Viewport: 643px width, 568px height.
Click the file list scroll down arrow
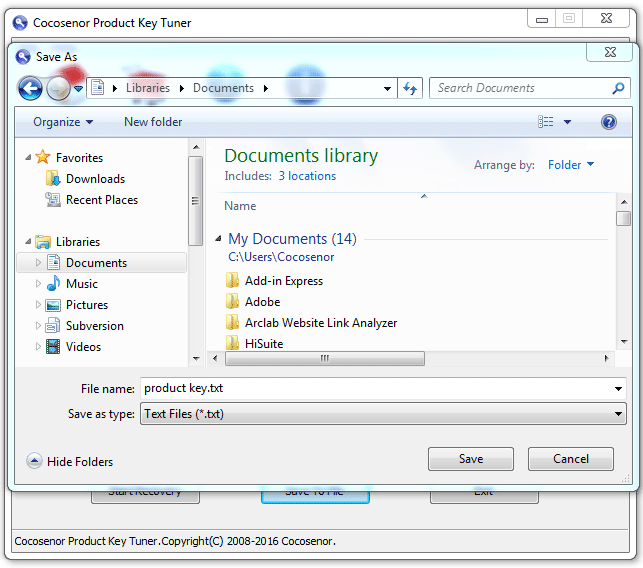click(624, 342)
